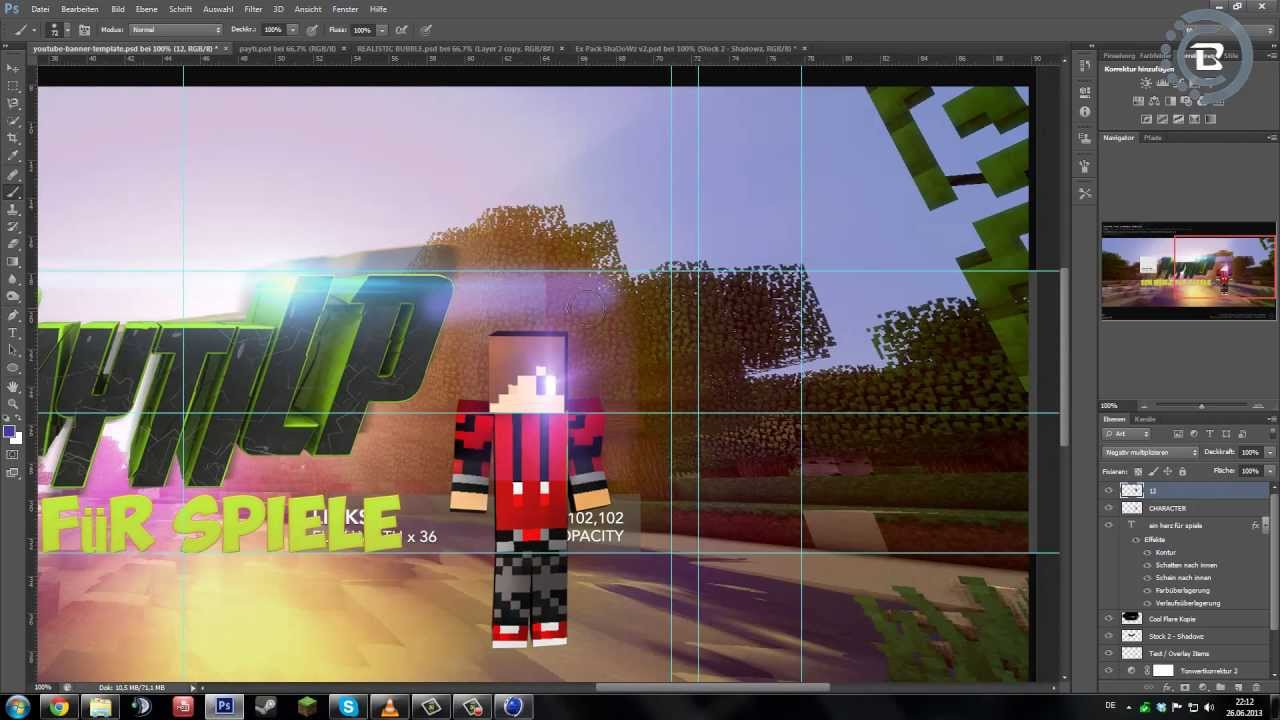Click the horizontal canvas scrollbar
This screenshot has height=720, width=1280.
click(712, 687)
